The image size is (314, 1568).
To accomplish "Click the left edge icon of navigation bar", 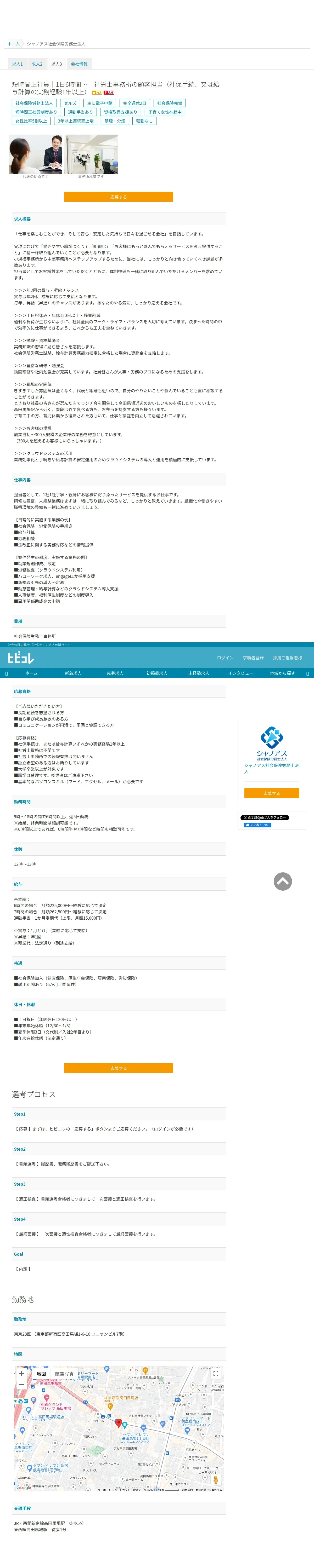I will point(7,673).
